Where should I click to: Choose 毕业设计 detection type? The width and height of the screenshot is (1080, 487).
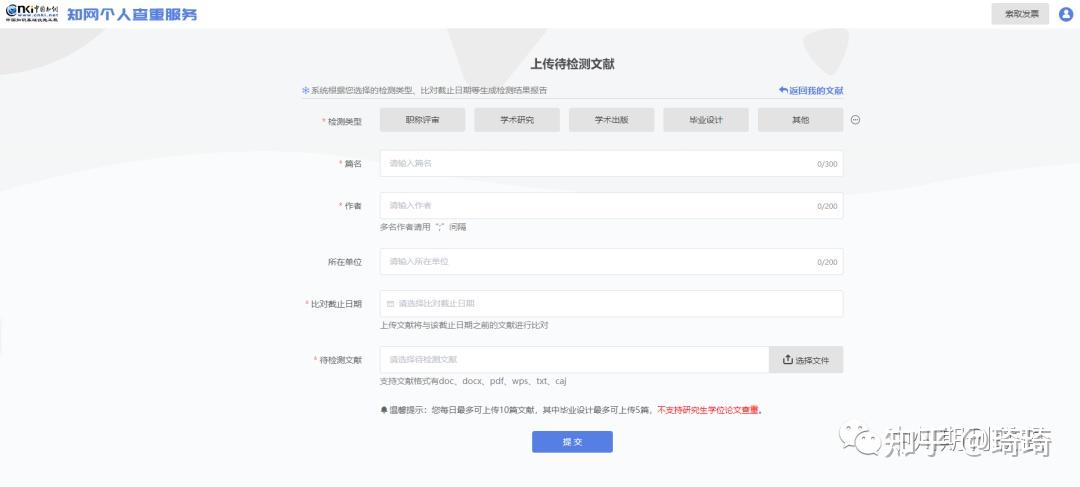tap(706, 119)
